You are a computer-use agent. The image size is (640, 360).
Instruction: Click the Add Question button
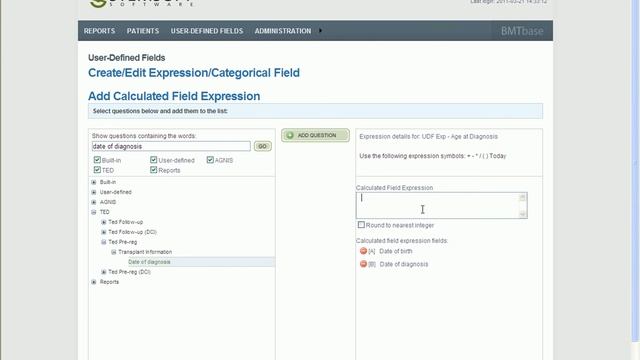(x=315, y=135)
